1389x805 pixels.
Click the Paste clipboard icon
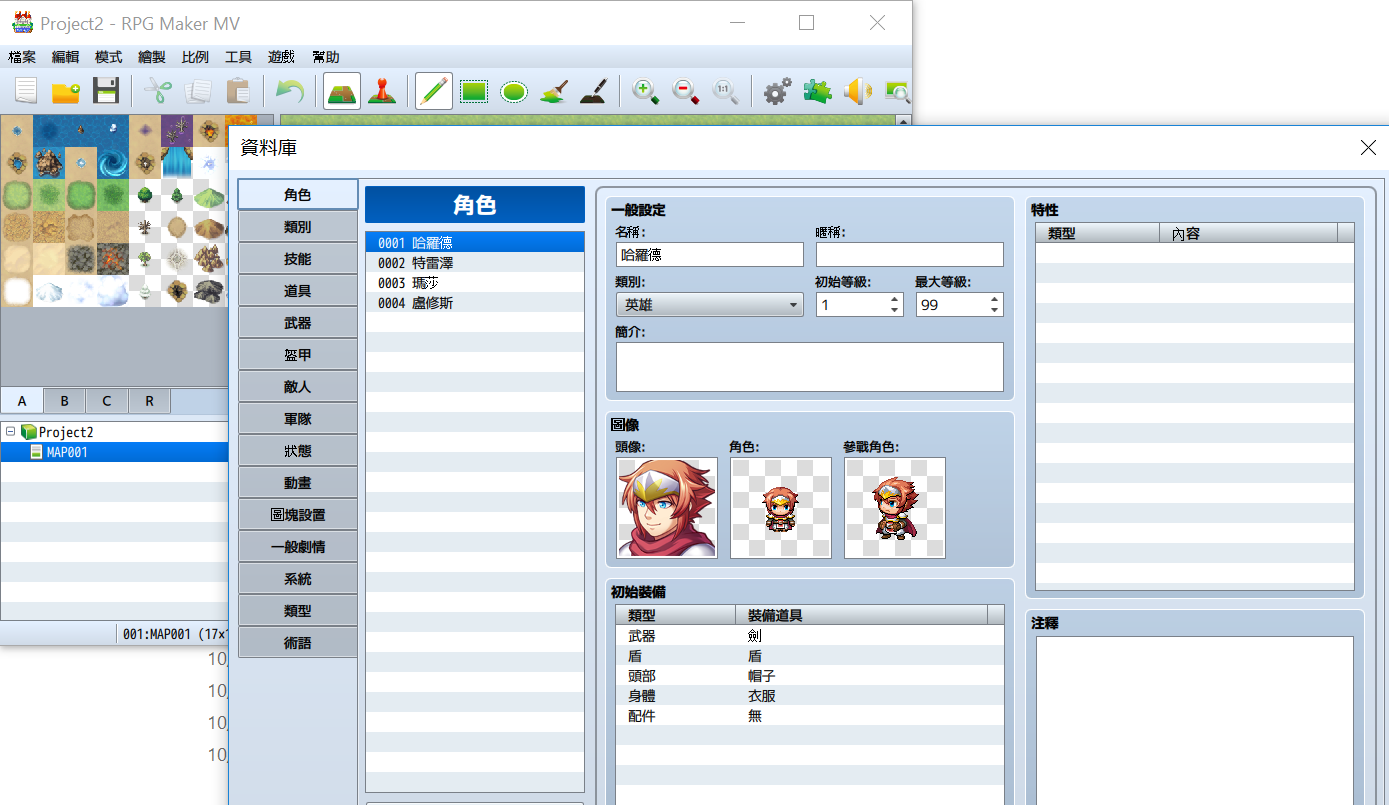[x=238, y=92]
